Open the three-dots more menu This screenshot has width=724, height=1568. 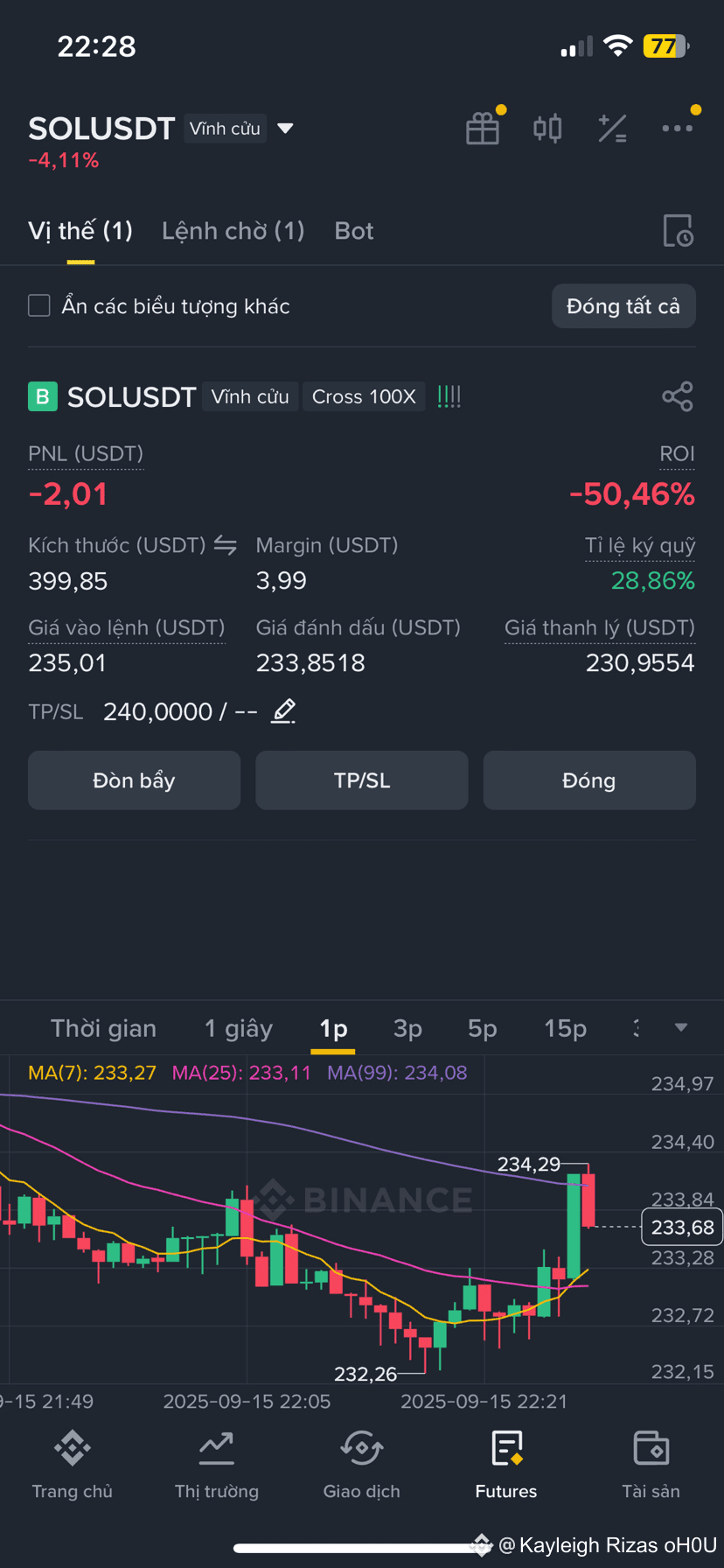click(x=678, y=129)
